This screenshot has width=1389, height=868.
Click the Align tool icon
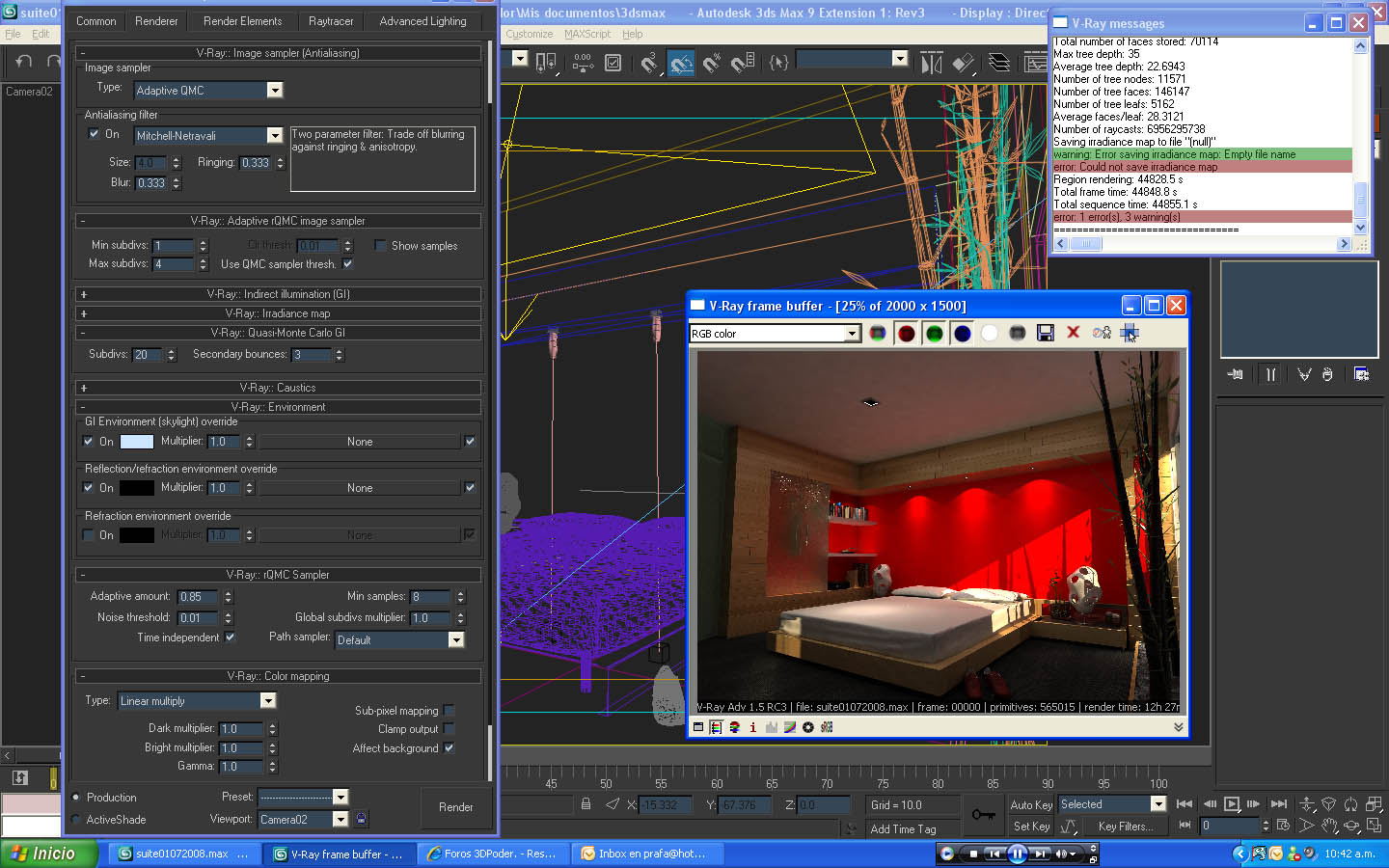pyautogui.click(x=963, y=64)
